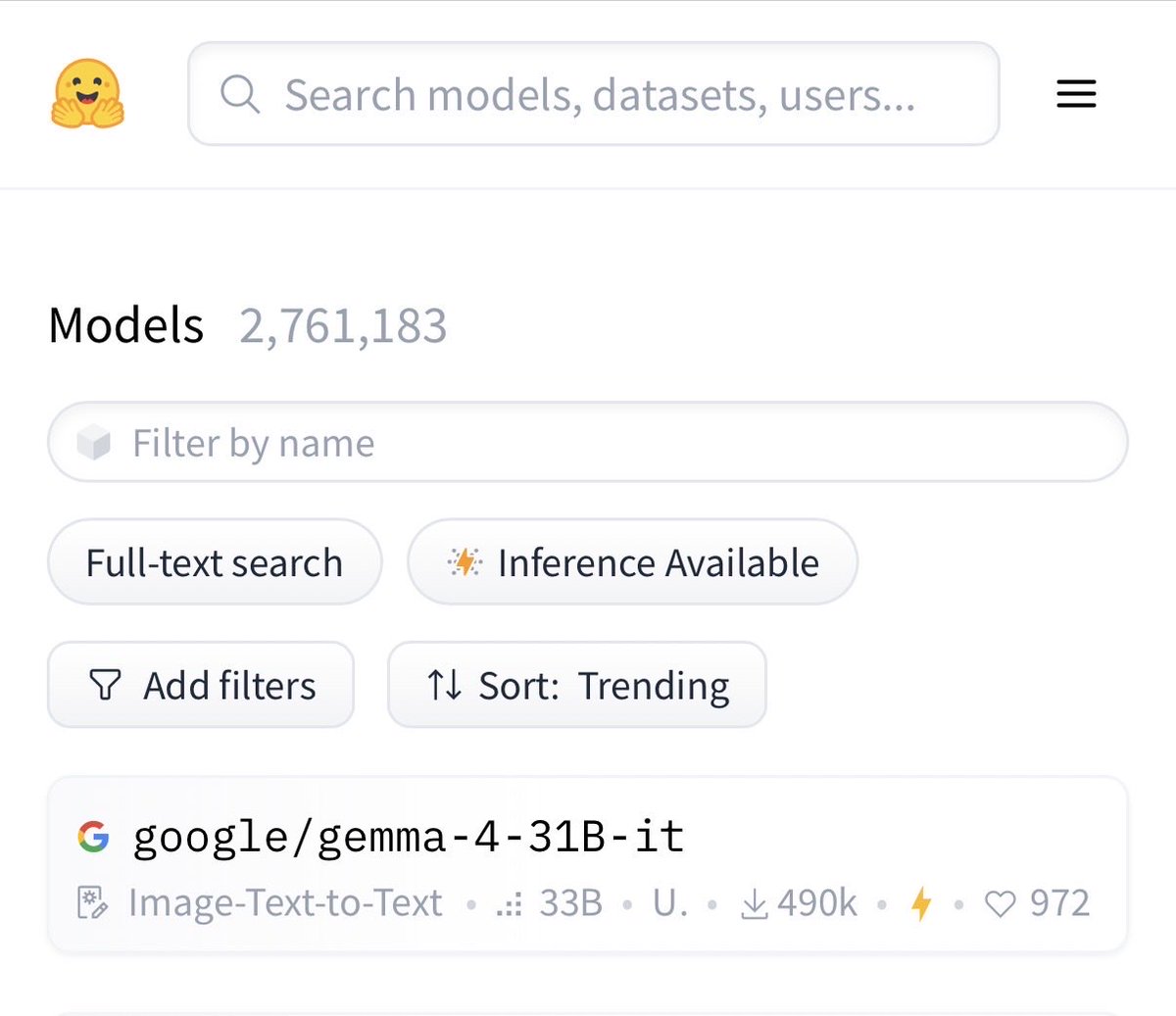Click the cube icon in name filter

(x=94, y=443)
